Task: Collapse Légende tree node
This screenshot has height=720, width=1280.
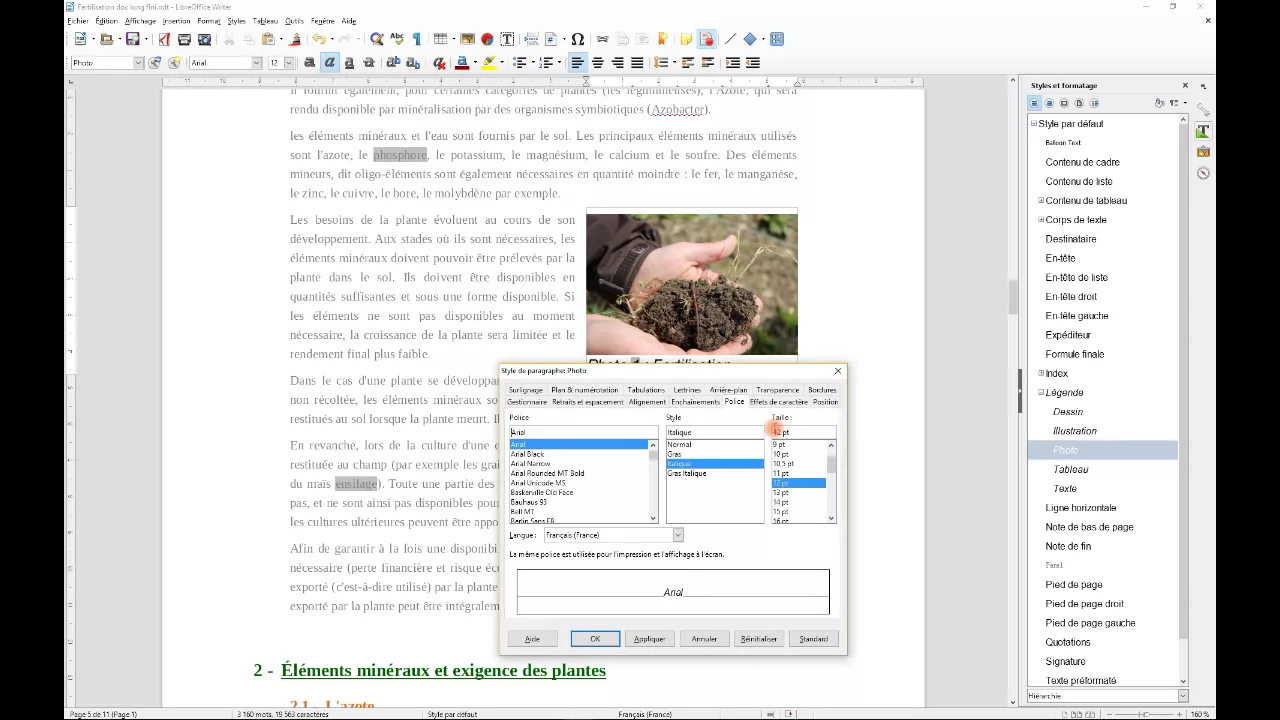Action: tap(1041, 393)
